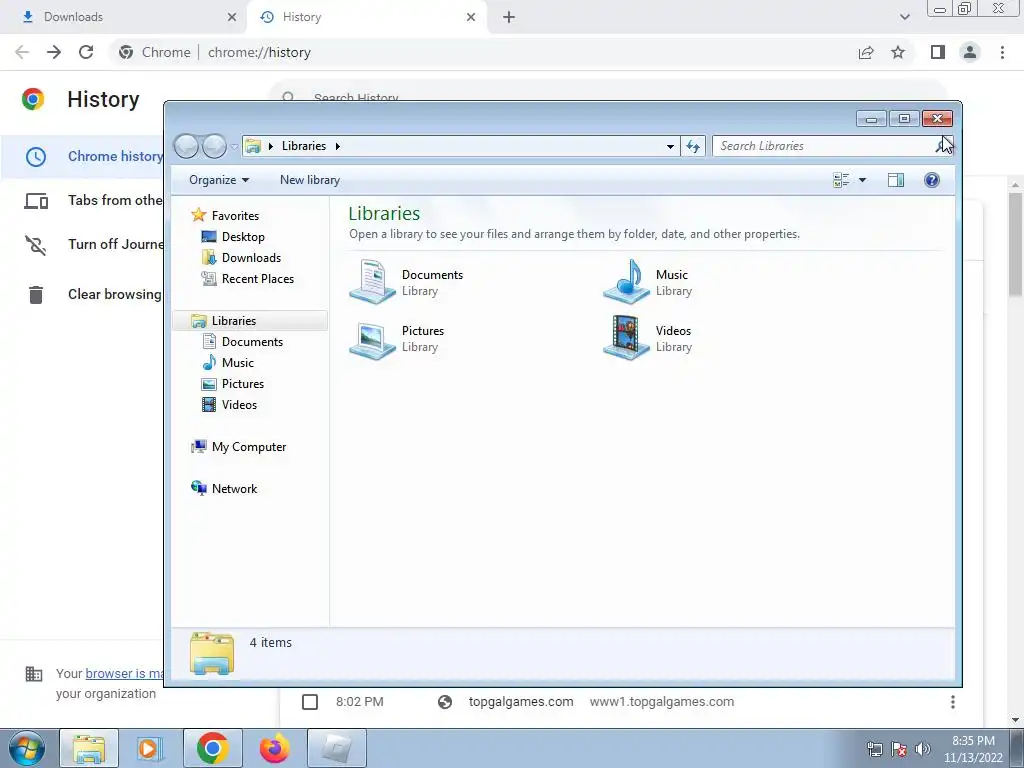
Task: Open the volume control in tray
Action: point(922,749)
